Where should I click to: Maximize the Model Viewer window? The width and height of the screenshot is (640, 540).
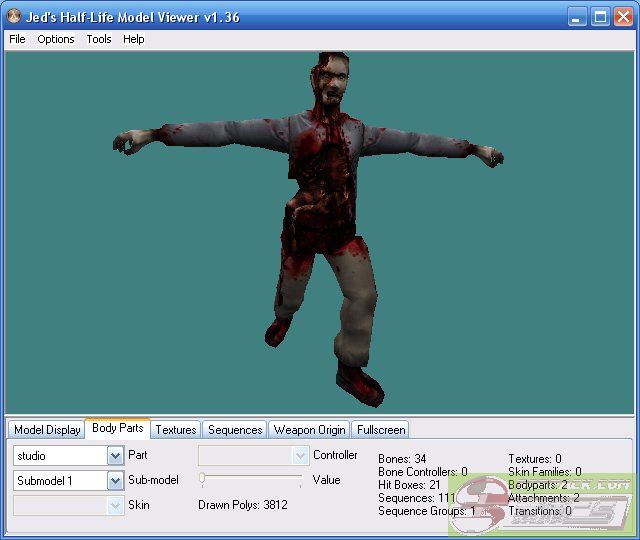tap(600, 17)
